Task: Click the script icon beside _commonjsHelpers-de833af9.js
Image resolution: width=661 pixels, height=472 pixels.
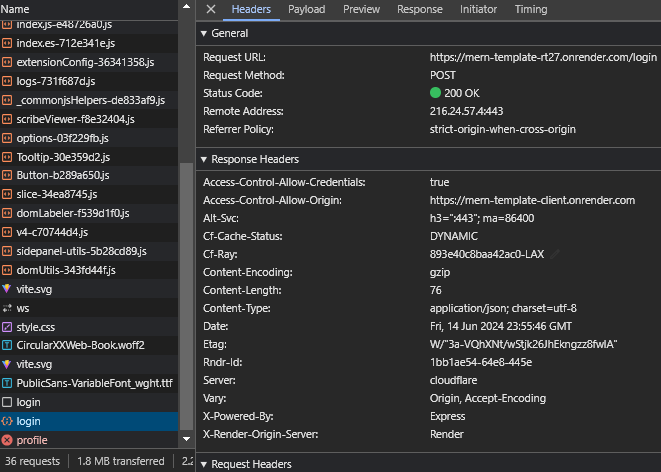Action: click(7, 100)
